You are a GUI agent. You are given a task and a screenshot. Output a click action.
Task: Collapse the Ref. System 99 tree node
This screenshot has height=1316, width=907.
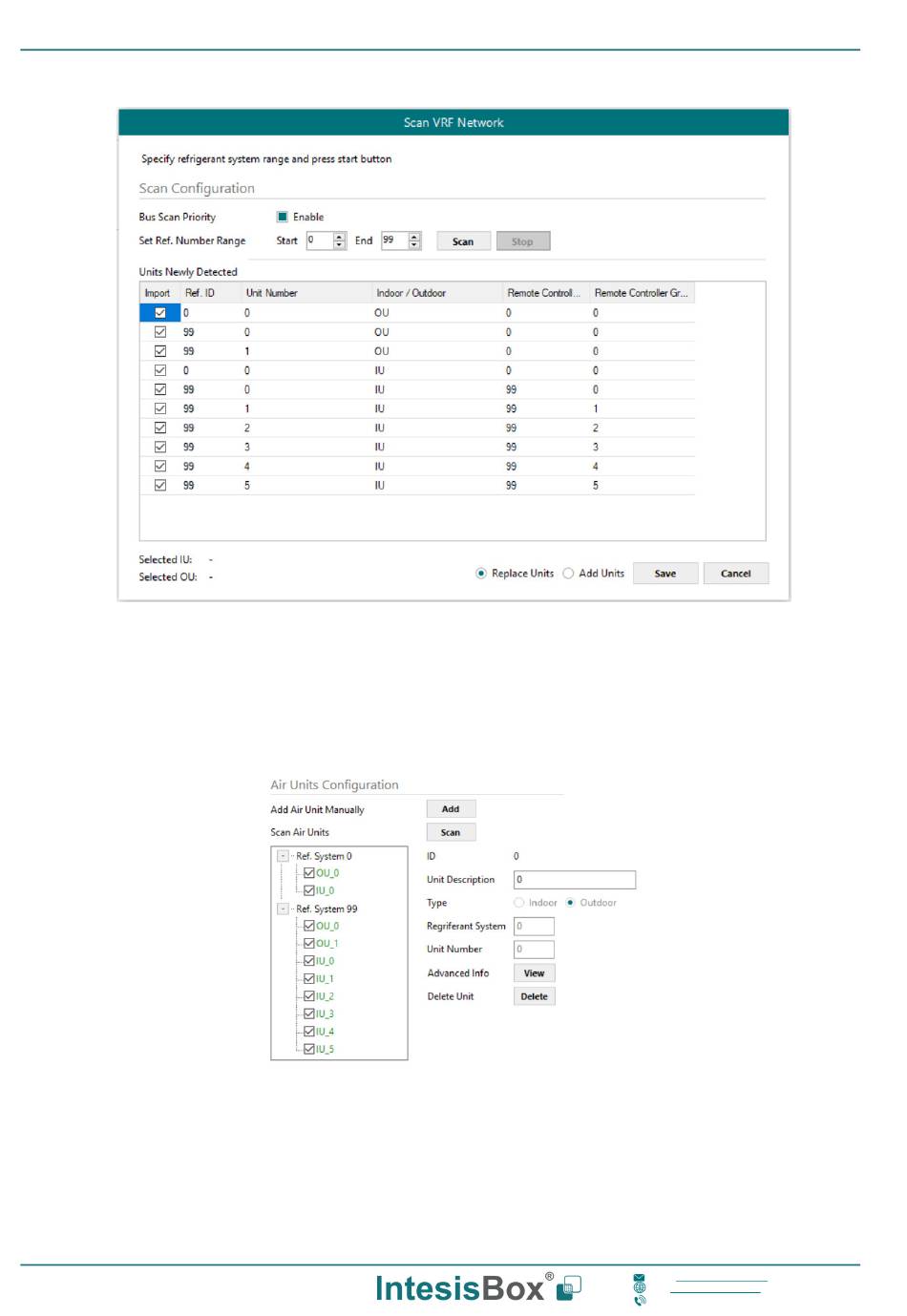pyautogui.click(x=283, y=909)
